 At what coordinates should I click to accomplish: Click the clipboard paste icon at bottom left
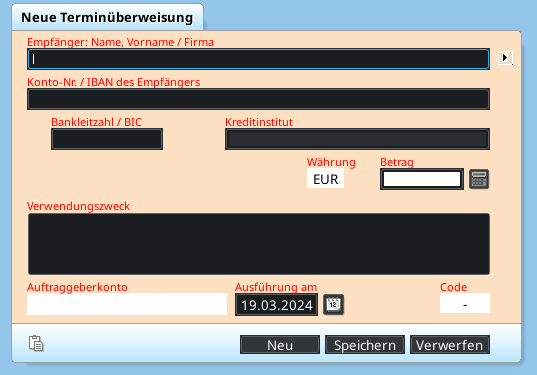(36, 343)
